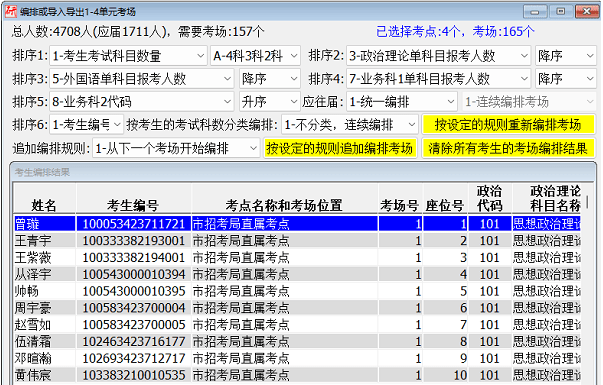Click exam number 100583423700004
The image size is (603, 385).
pos(134,308)
